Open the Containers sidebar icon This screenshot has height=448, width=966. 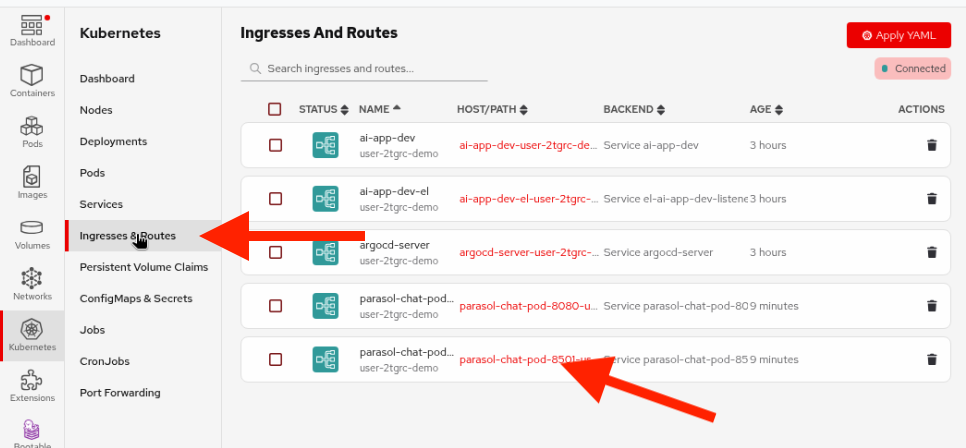(x=32, y=81)
